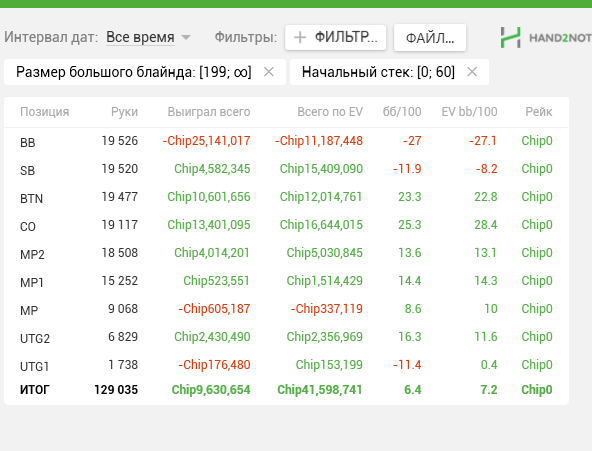This screenshot has width=592, height=451.
Task: Open the Все время date range dropdown
Action: tap(140, 37)
